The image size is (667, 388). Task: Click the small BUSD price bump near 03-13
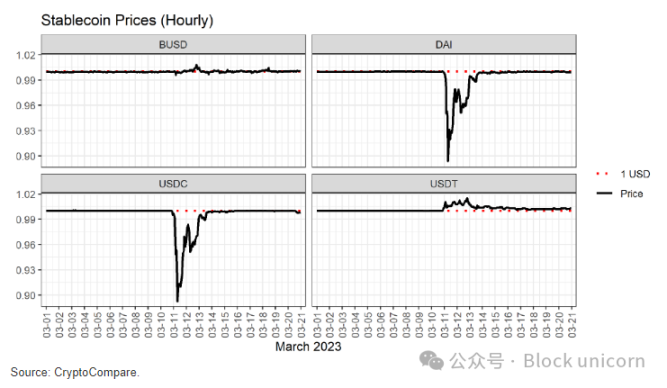tap(196, 66)
